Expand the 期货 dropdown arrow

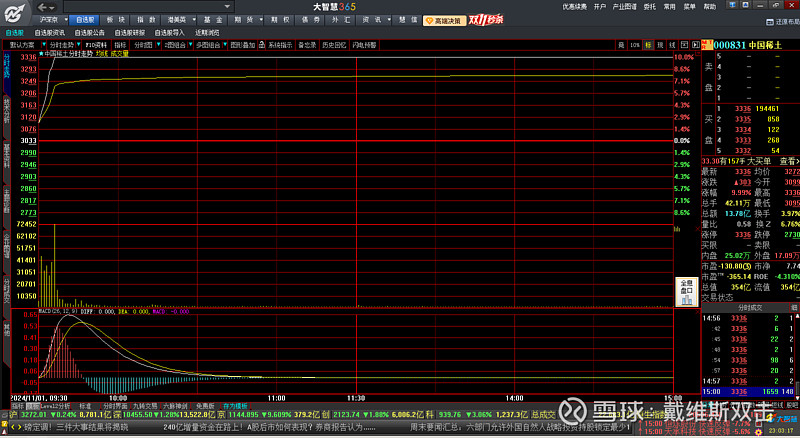[x=261, y=20]
